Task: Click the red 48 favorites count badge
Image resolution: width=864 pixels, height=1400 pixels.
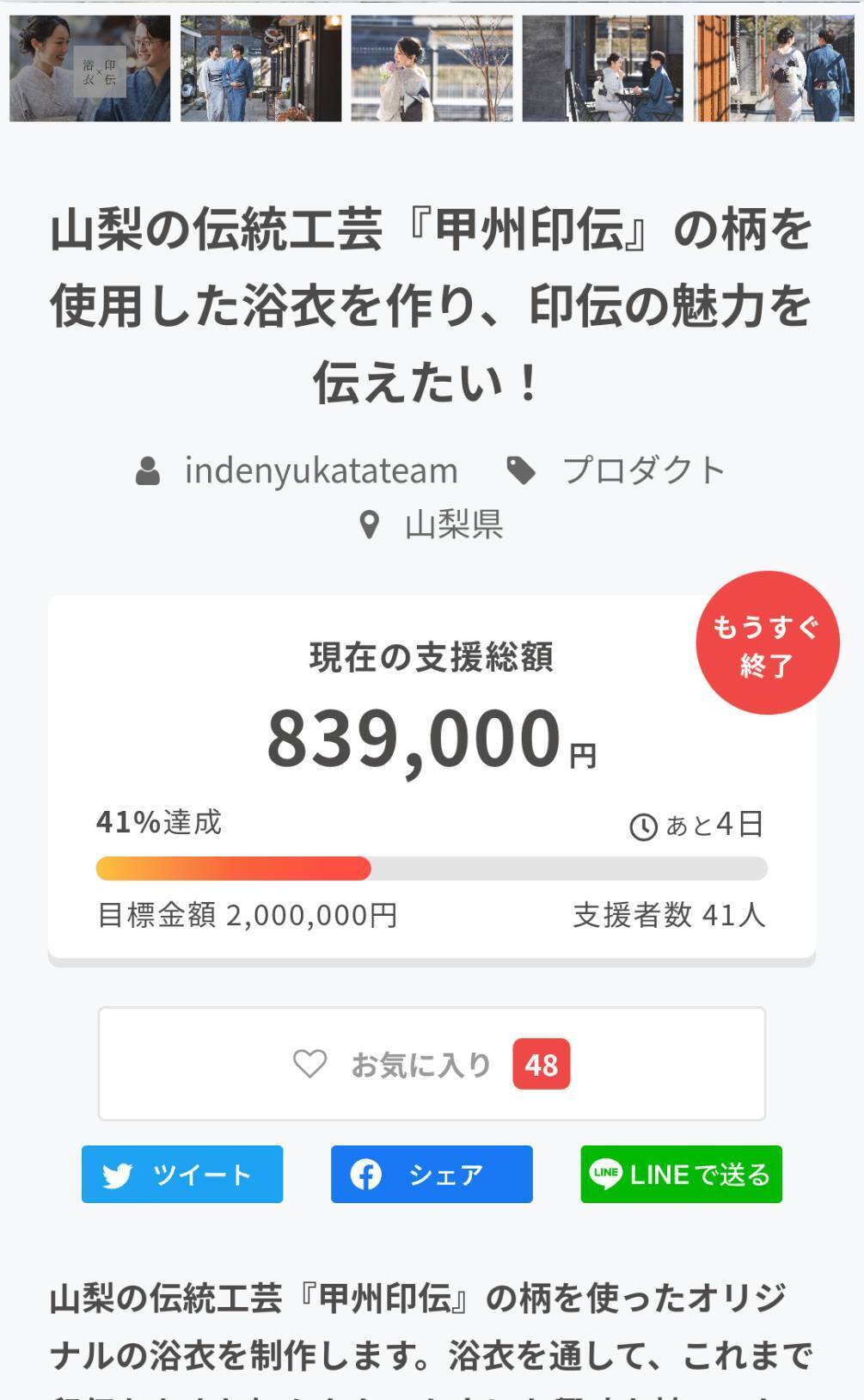Action: click(542, 1065)
